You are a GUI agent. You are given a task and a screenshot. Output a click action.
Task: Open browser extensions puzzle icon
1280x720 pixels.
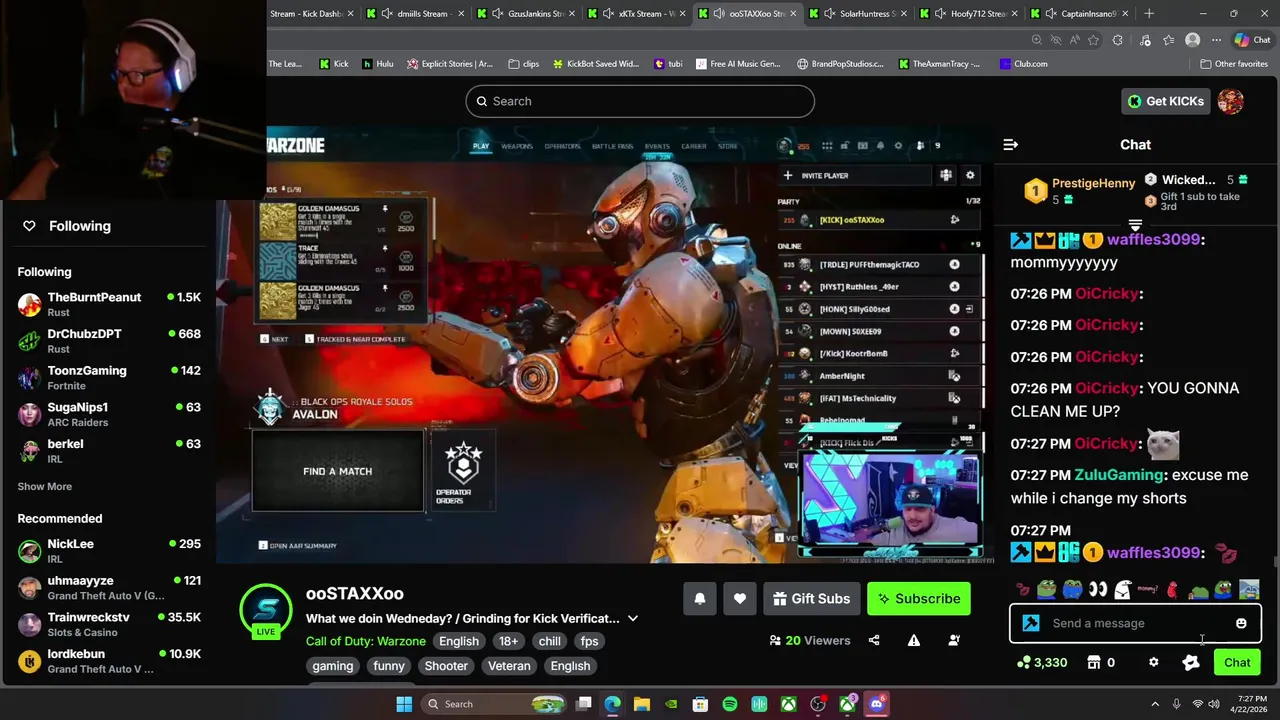click(1118, 40)
